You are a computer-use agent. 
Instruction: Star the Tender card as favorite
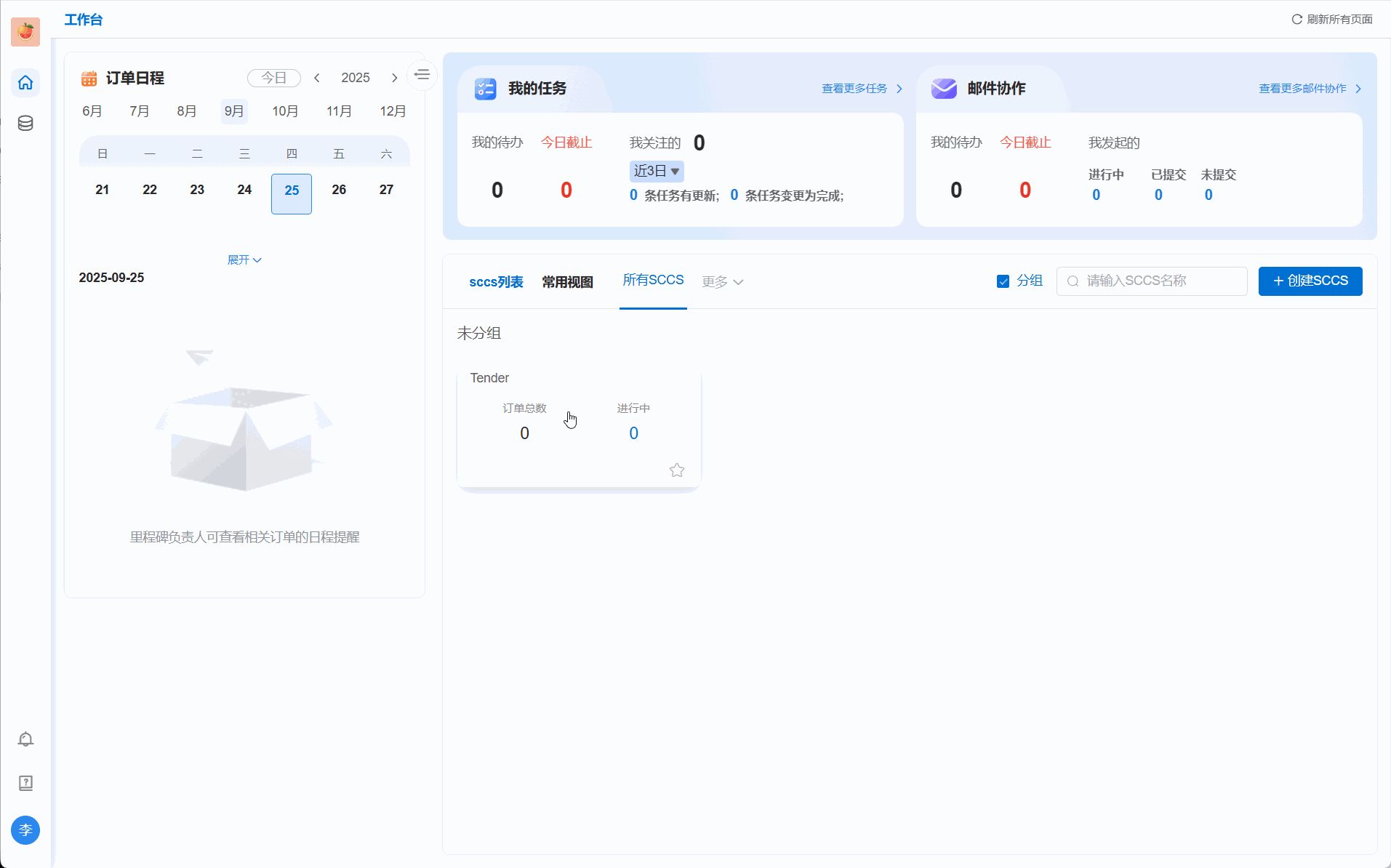click(x=676, y=470)
